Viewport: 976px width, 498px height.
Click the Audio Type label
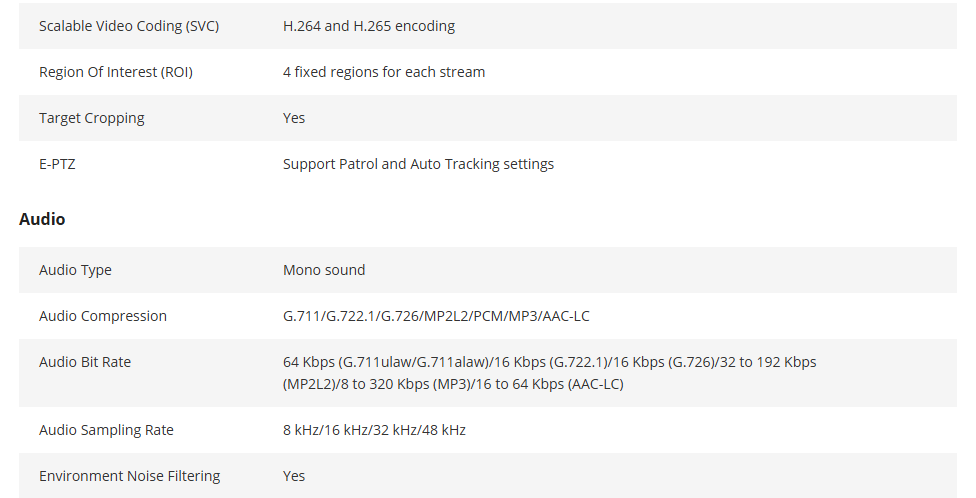(75, 270)
